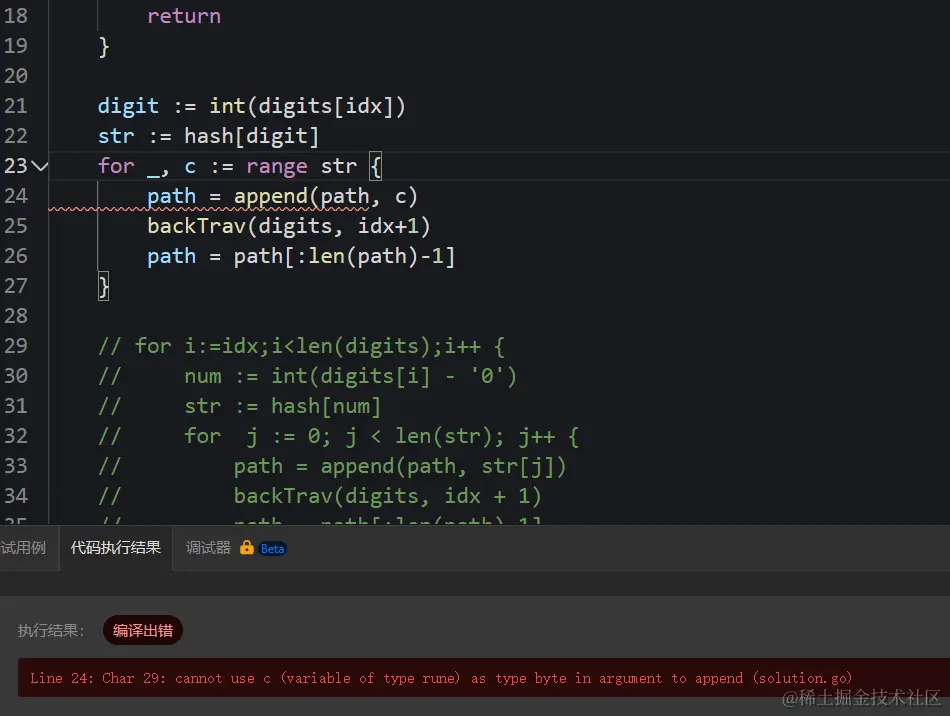Click the Beta badge
The width and height of the screenshot is (950, 716).
click(x=273, y=549)
